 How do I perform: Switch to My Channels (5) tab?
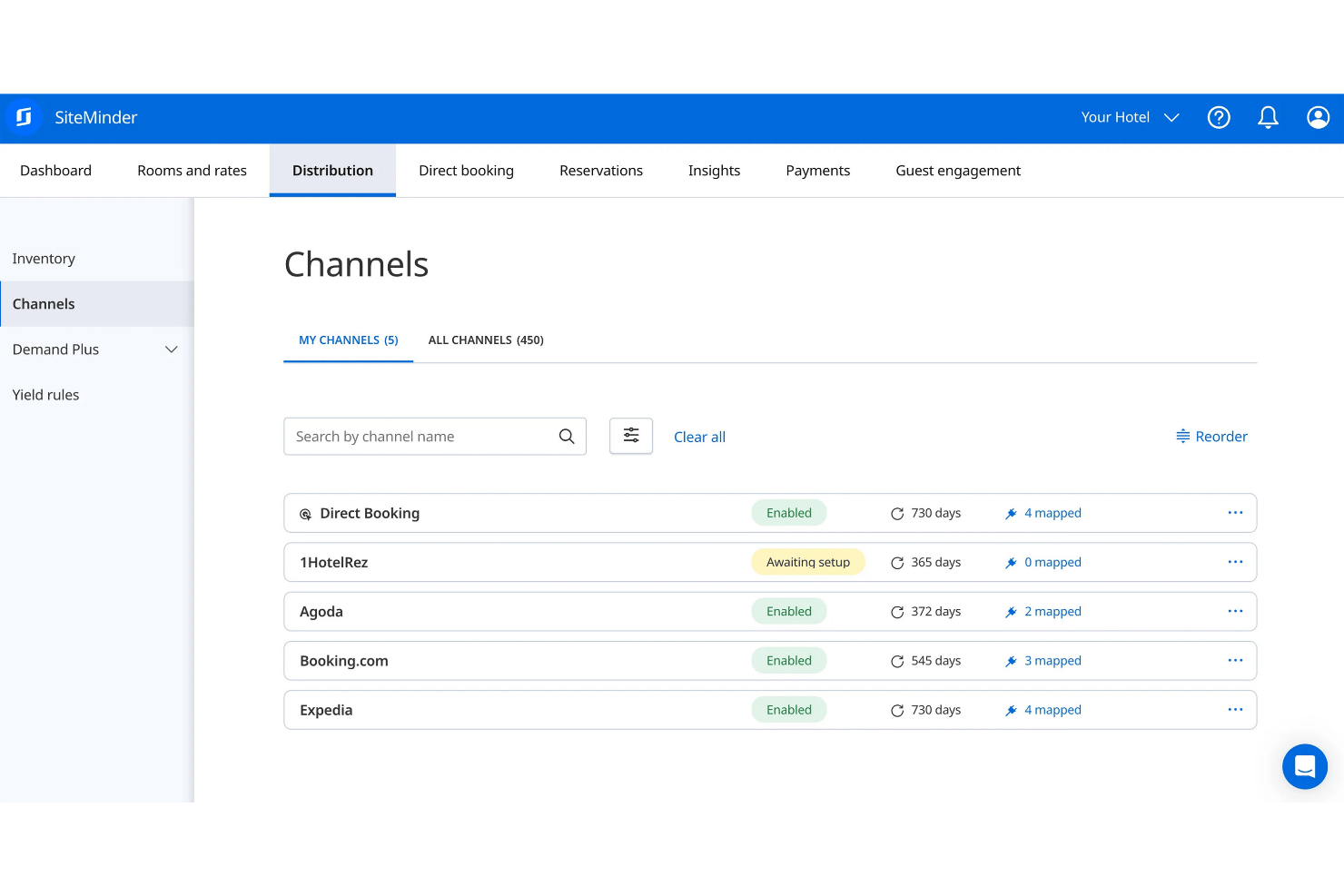(x=349, y=340)
